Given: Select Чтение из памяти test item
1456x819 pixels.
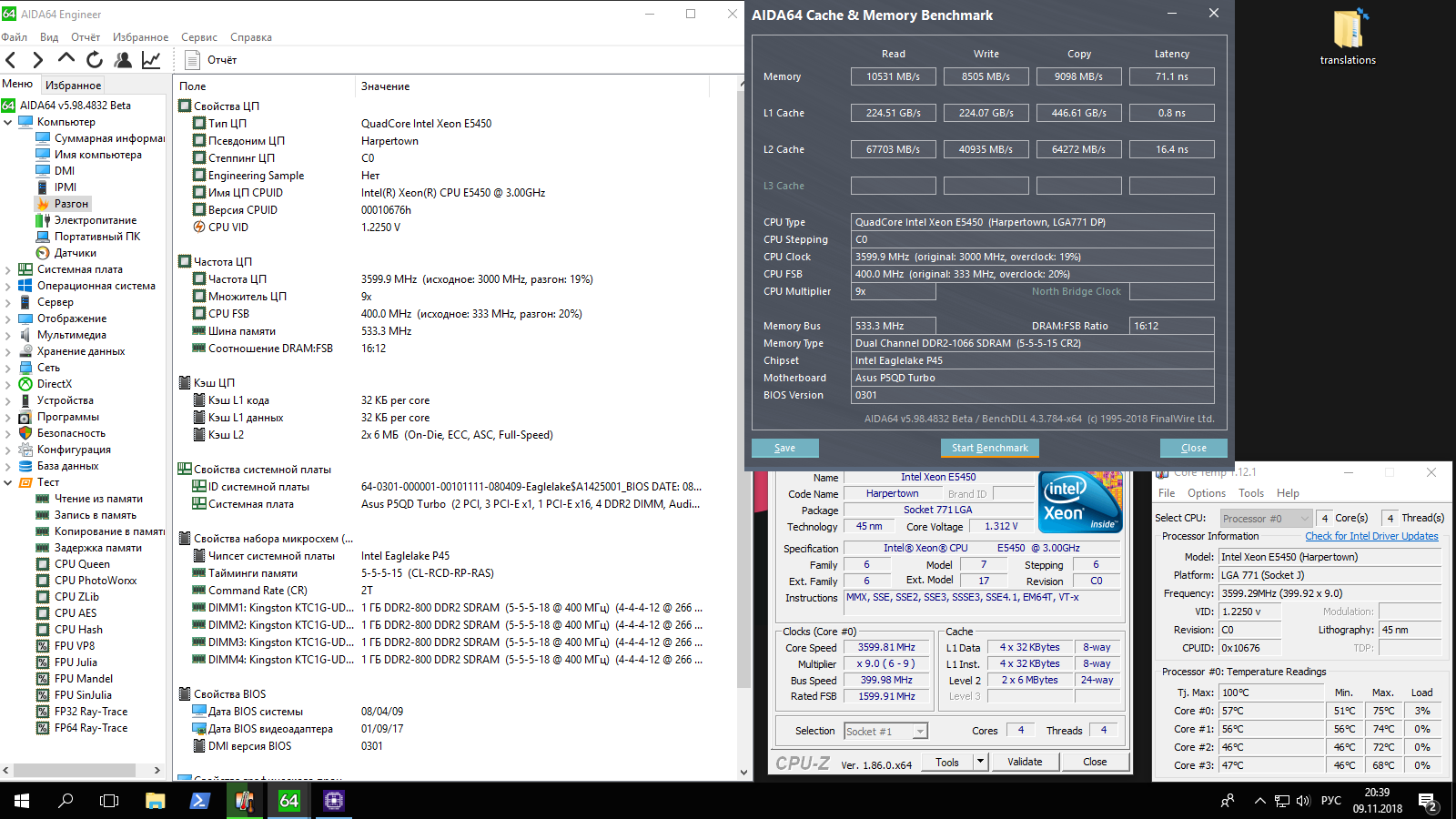Looking at the screenshot, I should (x=98, y=499).
